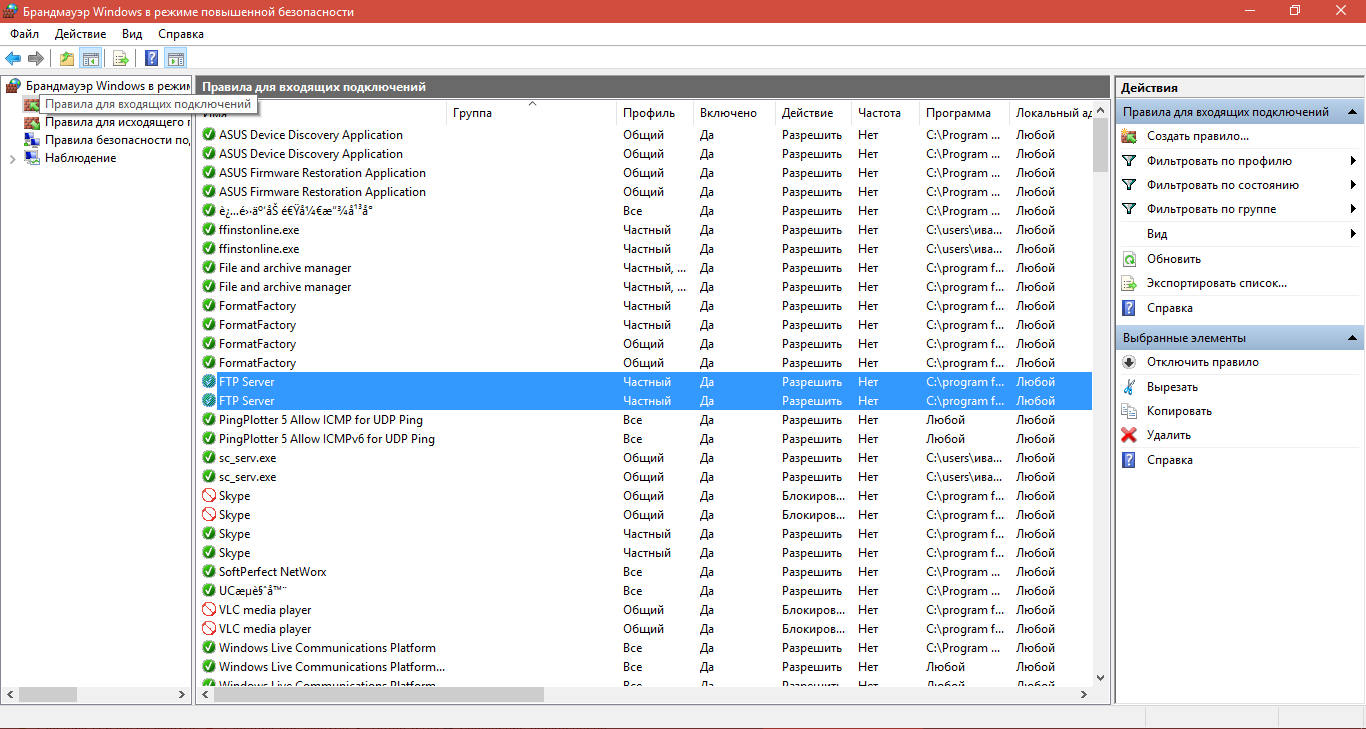Screen dimensions: 1366x729
Task: Open the Действие menu
Action: [x=80, y=34]
